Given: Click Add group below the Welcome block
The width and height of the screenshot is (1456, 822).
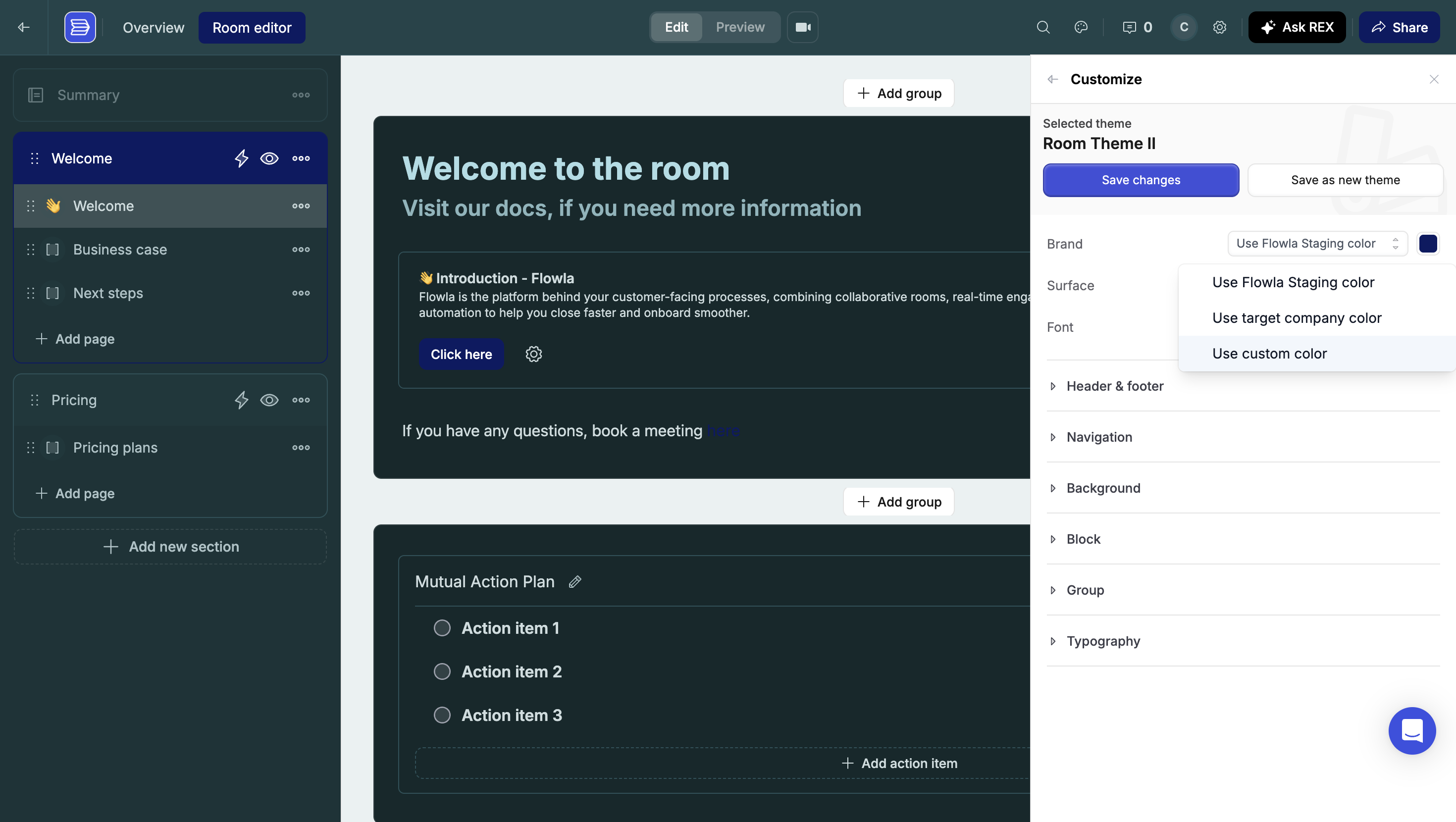Looking at the screenshot, I should (898, 502).
